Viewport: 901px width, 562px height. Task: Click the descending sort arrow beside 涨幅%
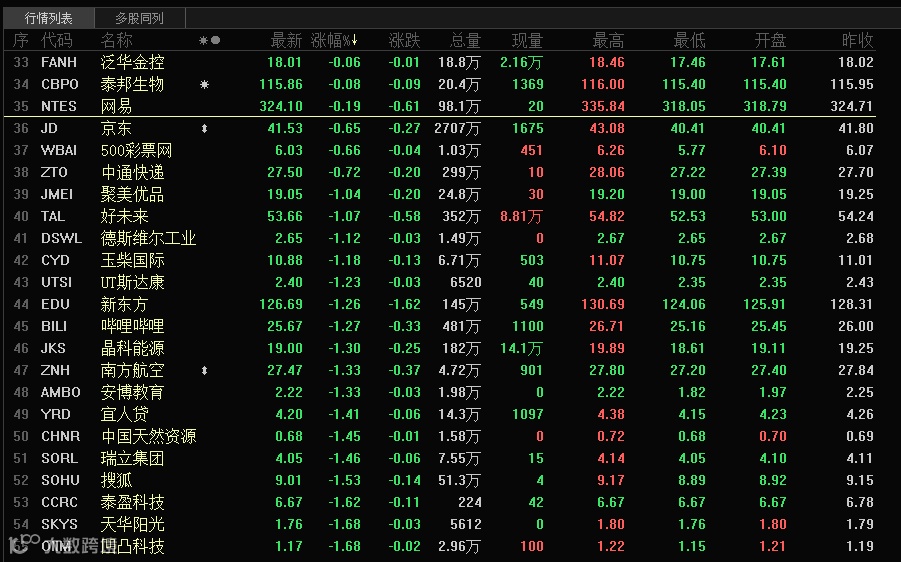[x=355, y=40]
